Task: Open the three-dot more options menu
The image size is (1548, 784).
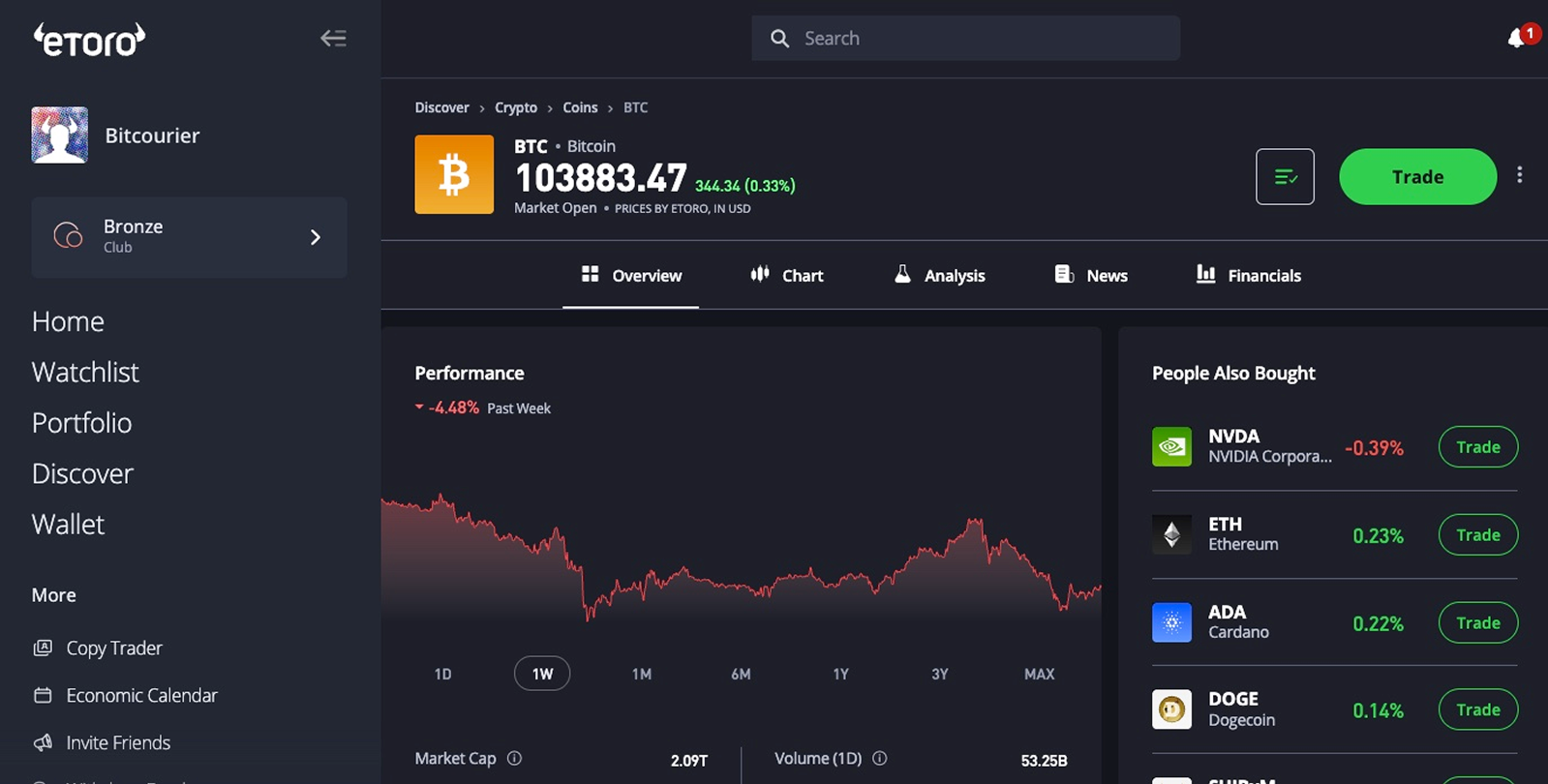Action: (x=1520, y=175)
